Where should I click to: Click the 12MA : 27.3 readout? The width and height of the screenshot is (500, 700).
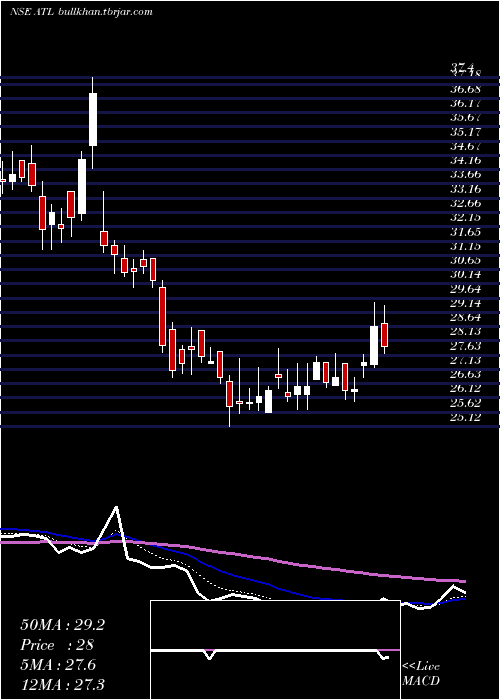coord(62,685)
